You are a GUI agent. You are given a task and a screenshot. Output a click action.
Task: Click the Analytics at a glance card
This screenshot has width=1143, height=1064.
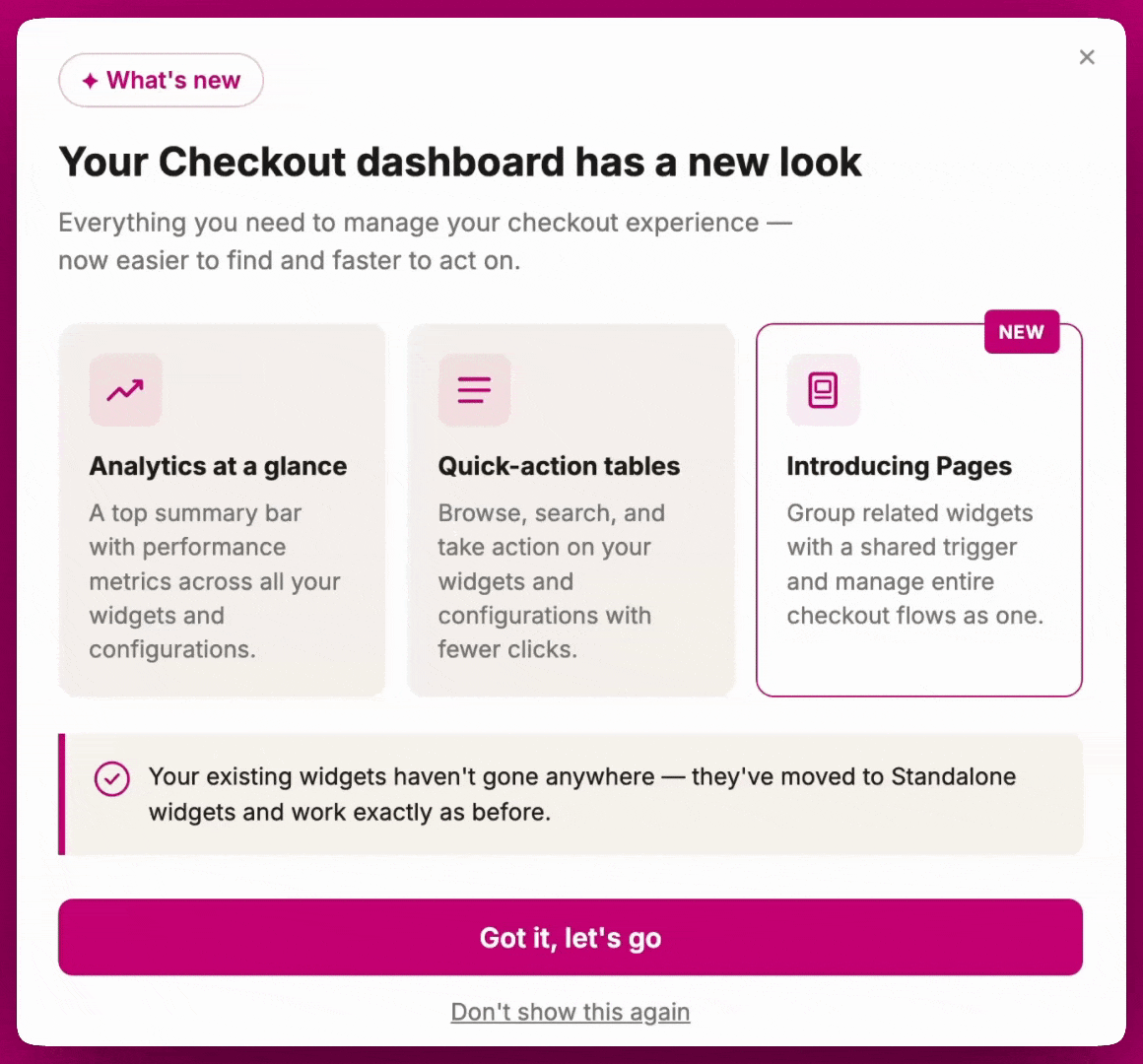[x=222, y=509]
